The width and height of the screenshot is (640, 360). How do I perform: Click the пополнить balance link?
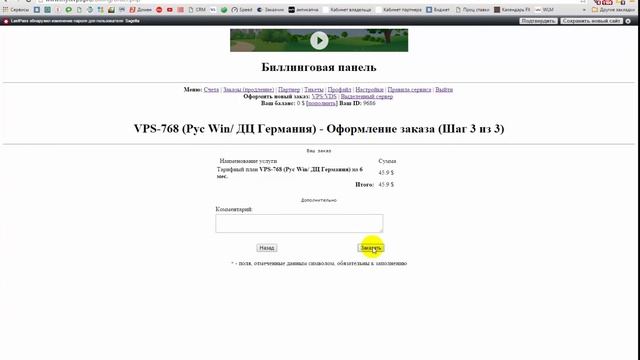point(322,103)
